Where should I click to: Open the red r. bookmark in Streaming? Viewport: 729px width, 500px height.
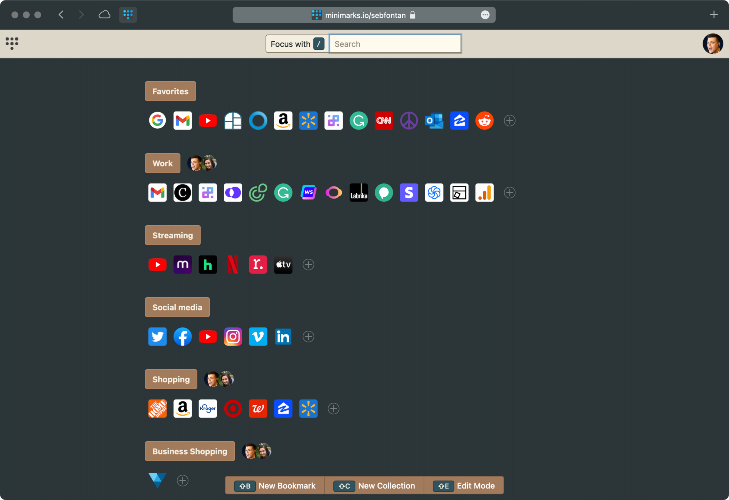(x=258, y=265)
